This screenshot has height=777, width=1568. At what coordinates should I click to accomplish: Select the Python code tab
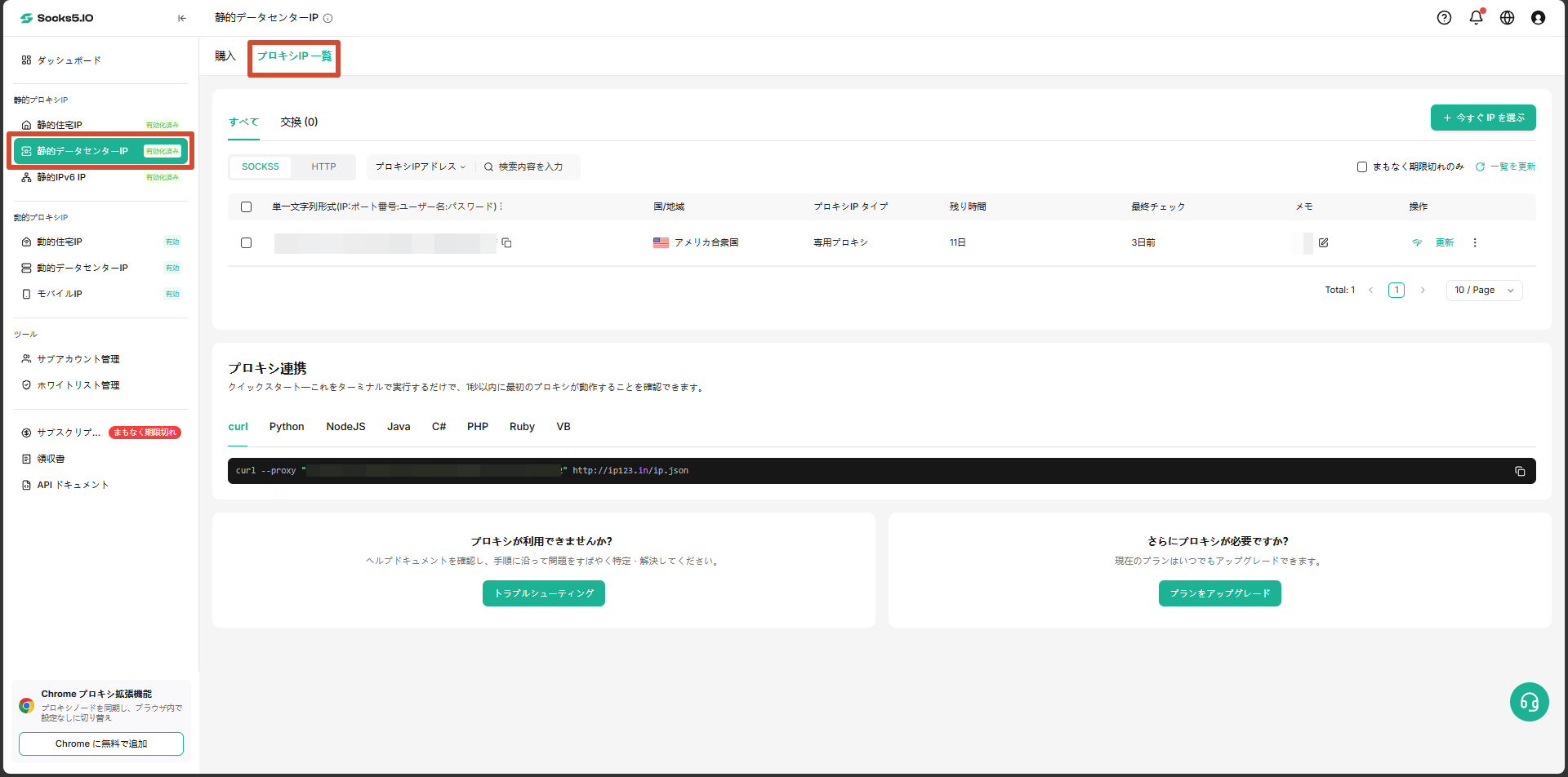[287, 427]
